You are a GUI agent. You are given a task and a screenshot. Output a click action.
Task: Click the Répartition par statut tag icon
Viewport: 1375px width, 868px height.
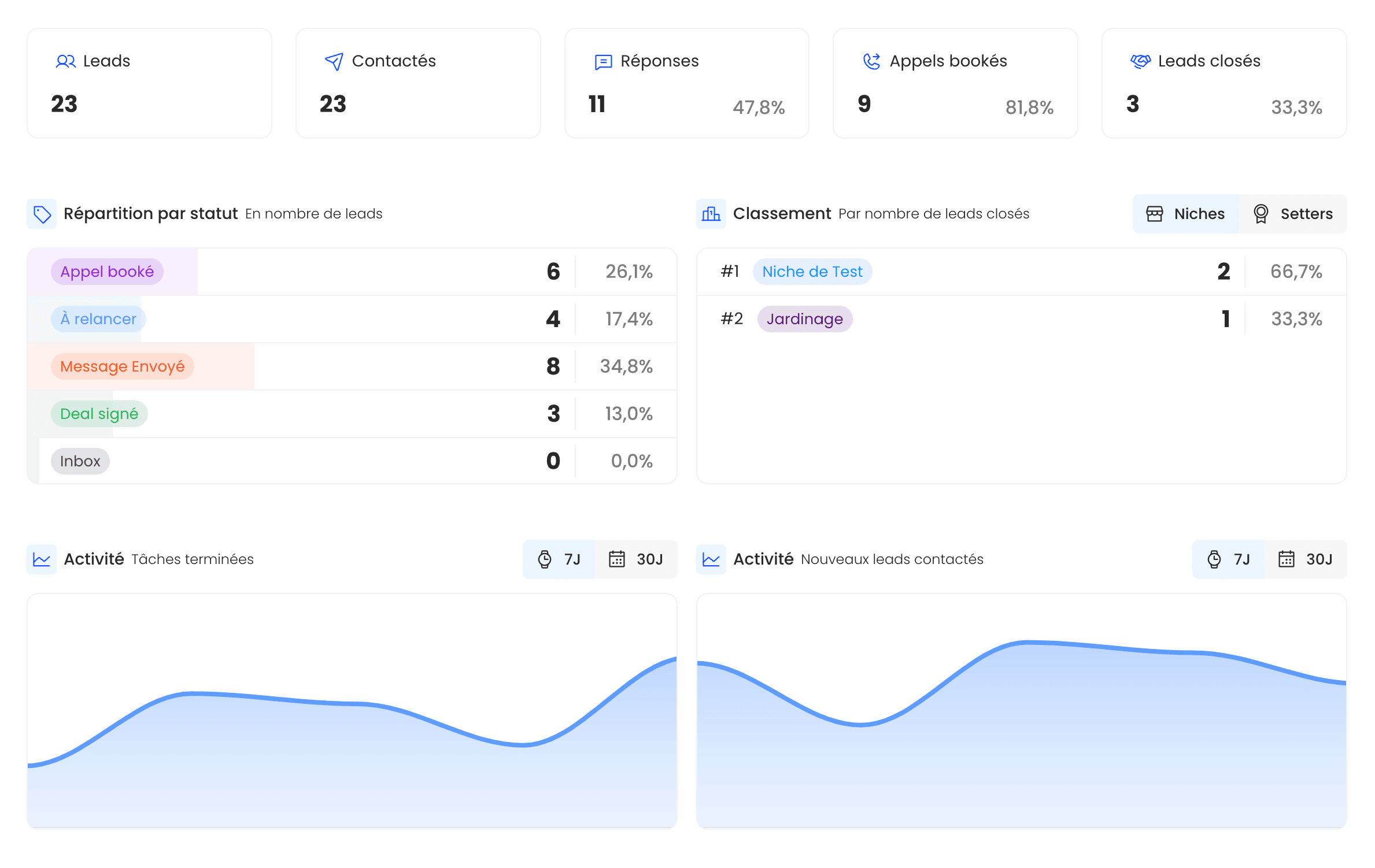42,214
